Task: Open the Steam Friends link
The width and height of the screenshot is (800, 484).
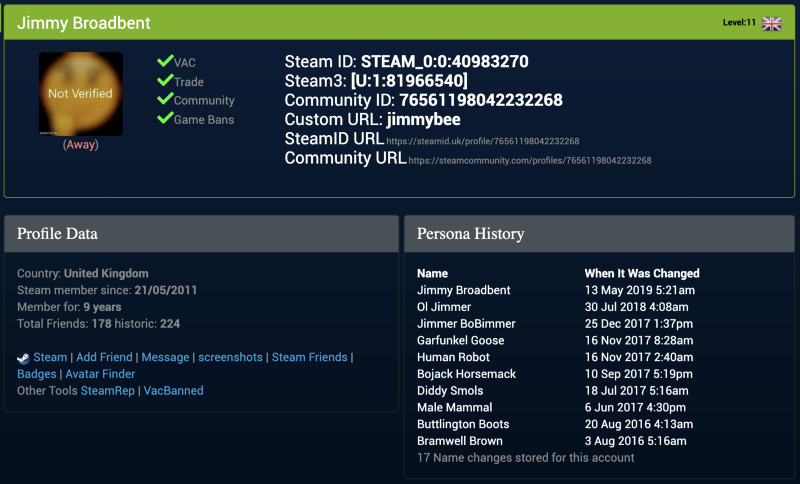Action: click(x=309, y=357)
